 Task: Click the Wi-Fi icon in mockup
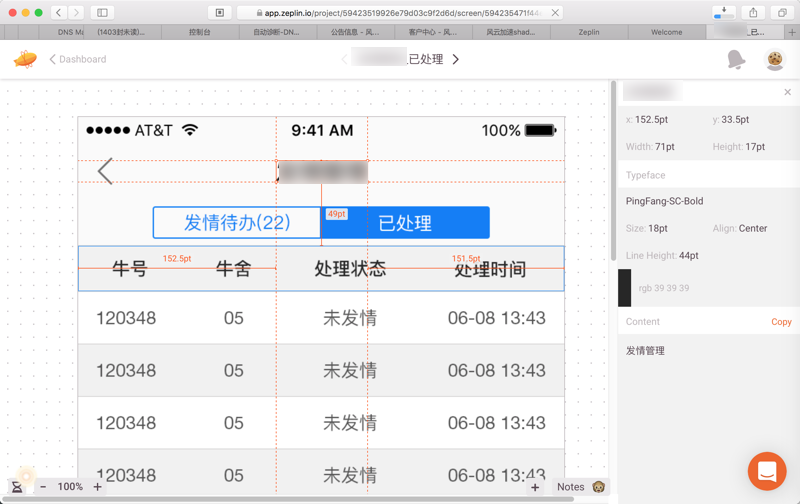tap(190, 130)
